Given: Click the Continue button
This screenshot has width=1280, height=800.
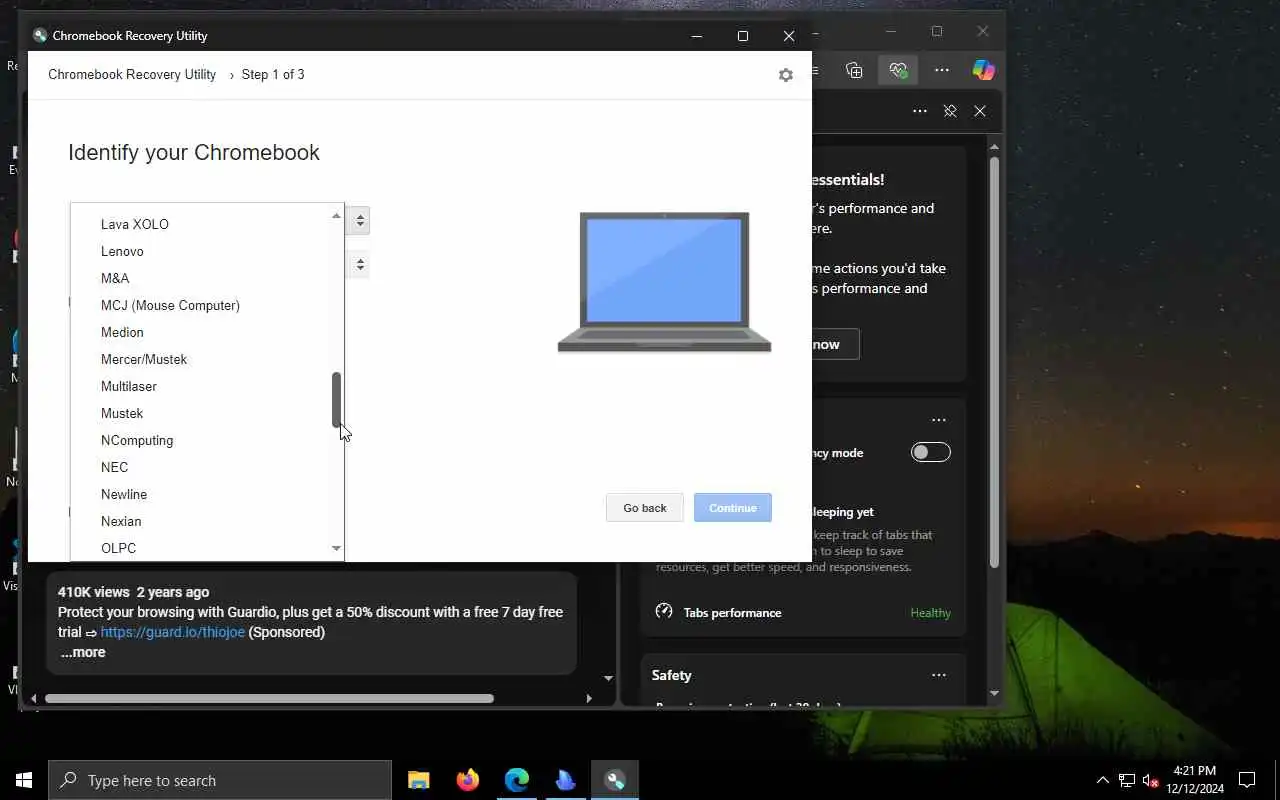Looking at the screenshot, I should [733, 508].
